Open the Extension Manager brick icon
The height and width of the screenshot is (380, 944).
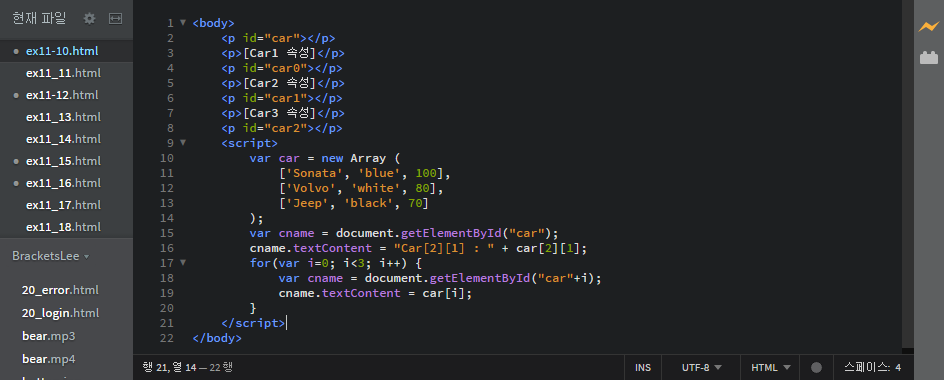tap(928, 58)
